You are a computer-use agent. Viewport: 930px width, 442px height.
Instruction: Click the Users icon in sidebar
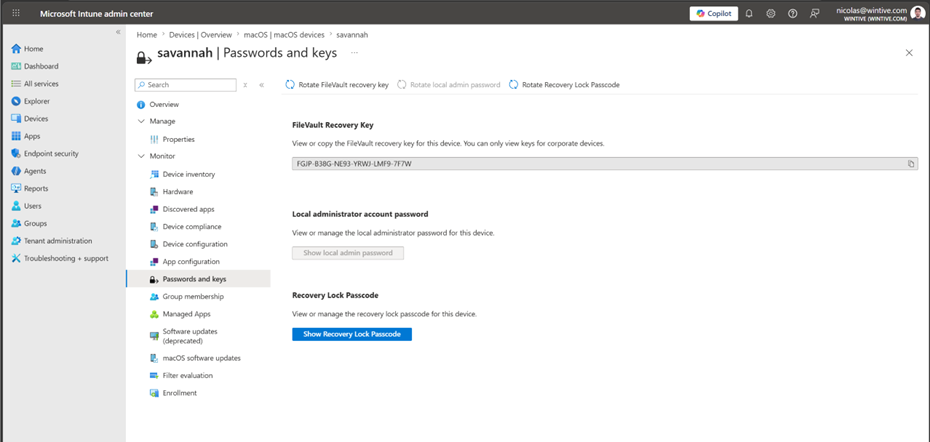(x=16, y=206)
